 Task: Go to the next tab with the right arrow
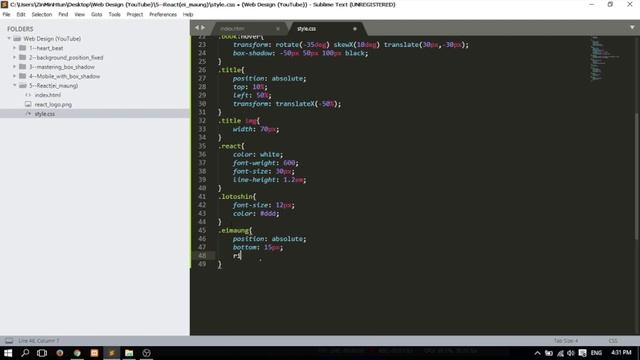(x=203, y=27)
